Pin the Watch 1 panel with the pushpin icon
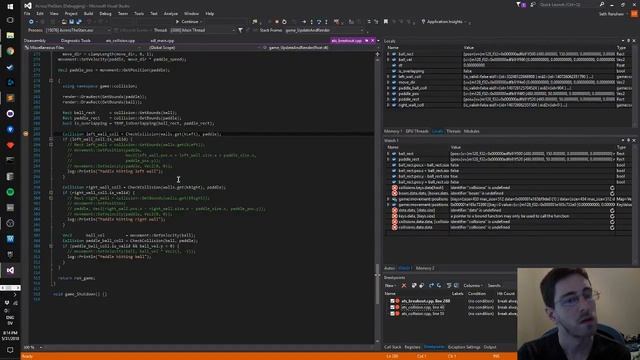640x360 pixels. click(x=628, y=140)
